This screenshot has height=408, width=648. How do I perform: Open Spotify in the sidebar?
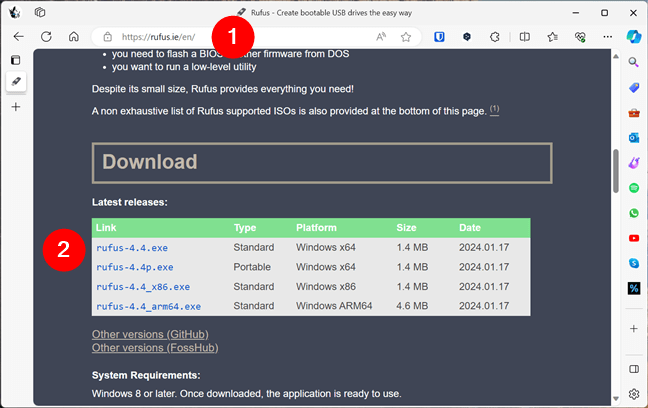click(634, 188)
